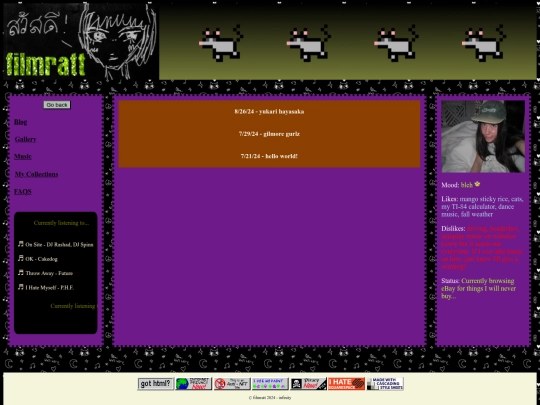Select the 'Throw Away - Future' track text
The height and width of the screenshot is (405, 540).
tap(49, 273)
